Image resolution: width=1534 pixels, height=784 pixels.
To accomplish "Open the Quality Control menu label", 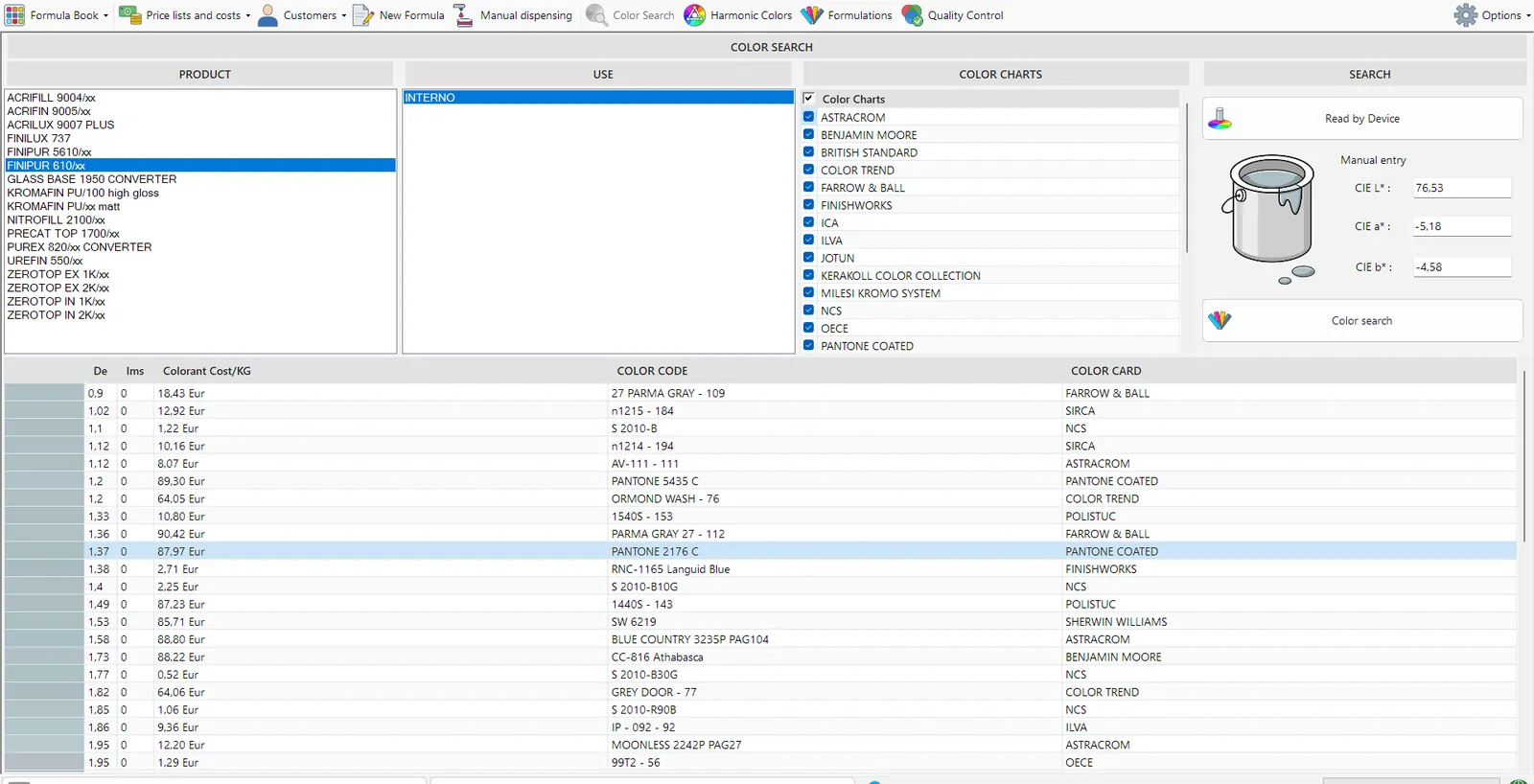I will [x=965, y=15].
